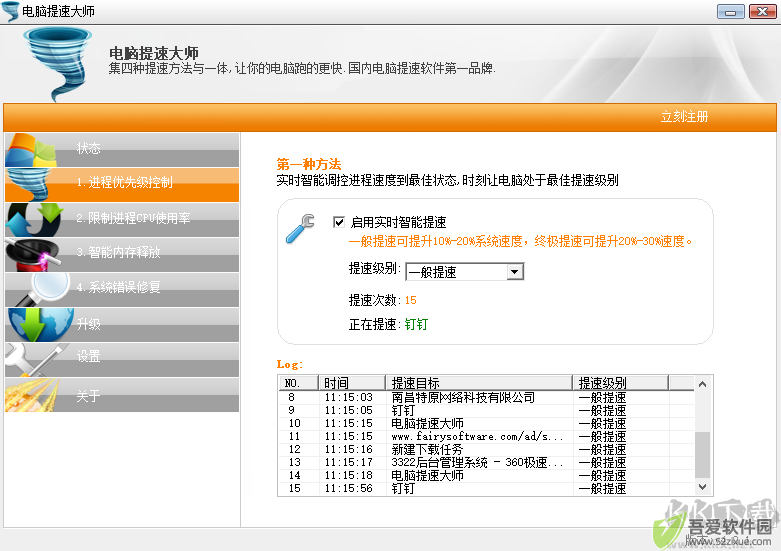Sort log by 时间 column header
The width and height of the screenshot is (781, 551).
click(352, 383)
